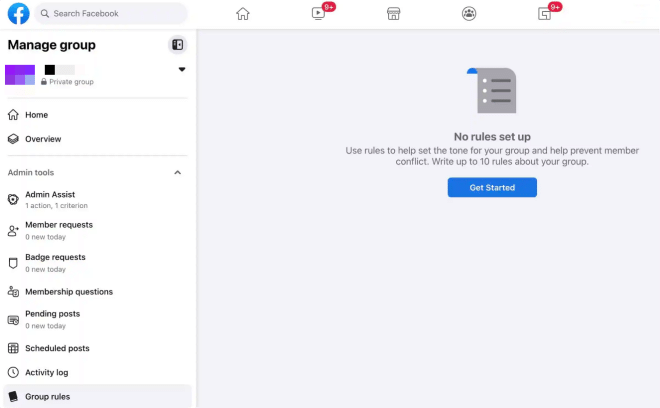The width and height of the screenshot is (660, 408).
Task: Click the Pending posts icon
Action: [x=13, y=320]
